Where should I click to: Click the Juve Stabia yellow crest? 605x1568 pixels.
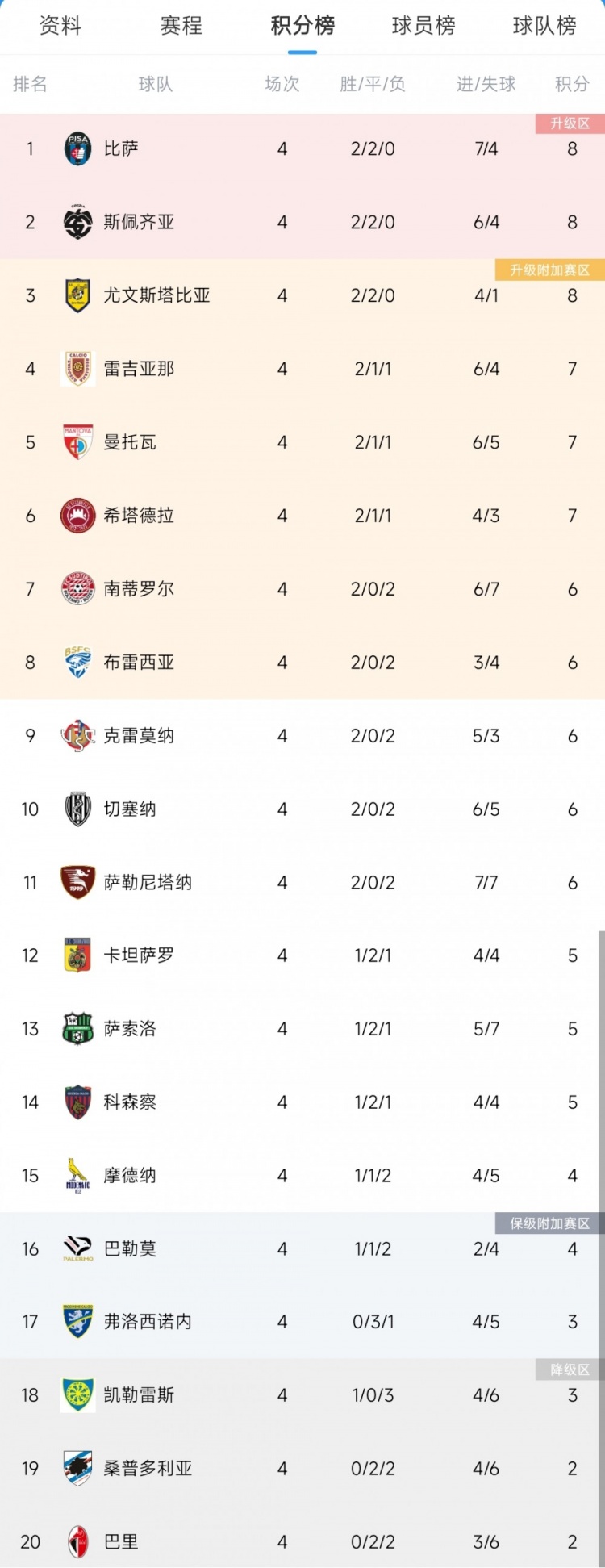(x=78, y=296)
